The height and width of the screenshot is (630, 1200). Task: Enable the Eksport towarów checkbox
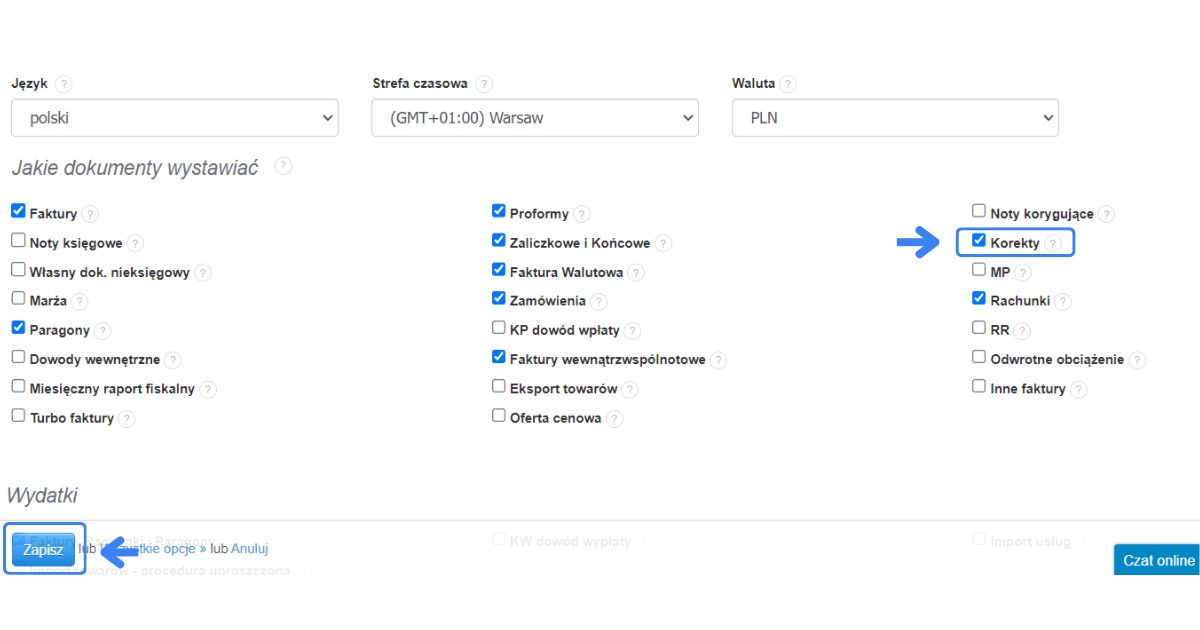(x=499, y=387)
